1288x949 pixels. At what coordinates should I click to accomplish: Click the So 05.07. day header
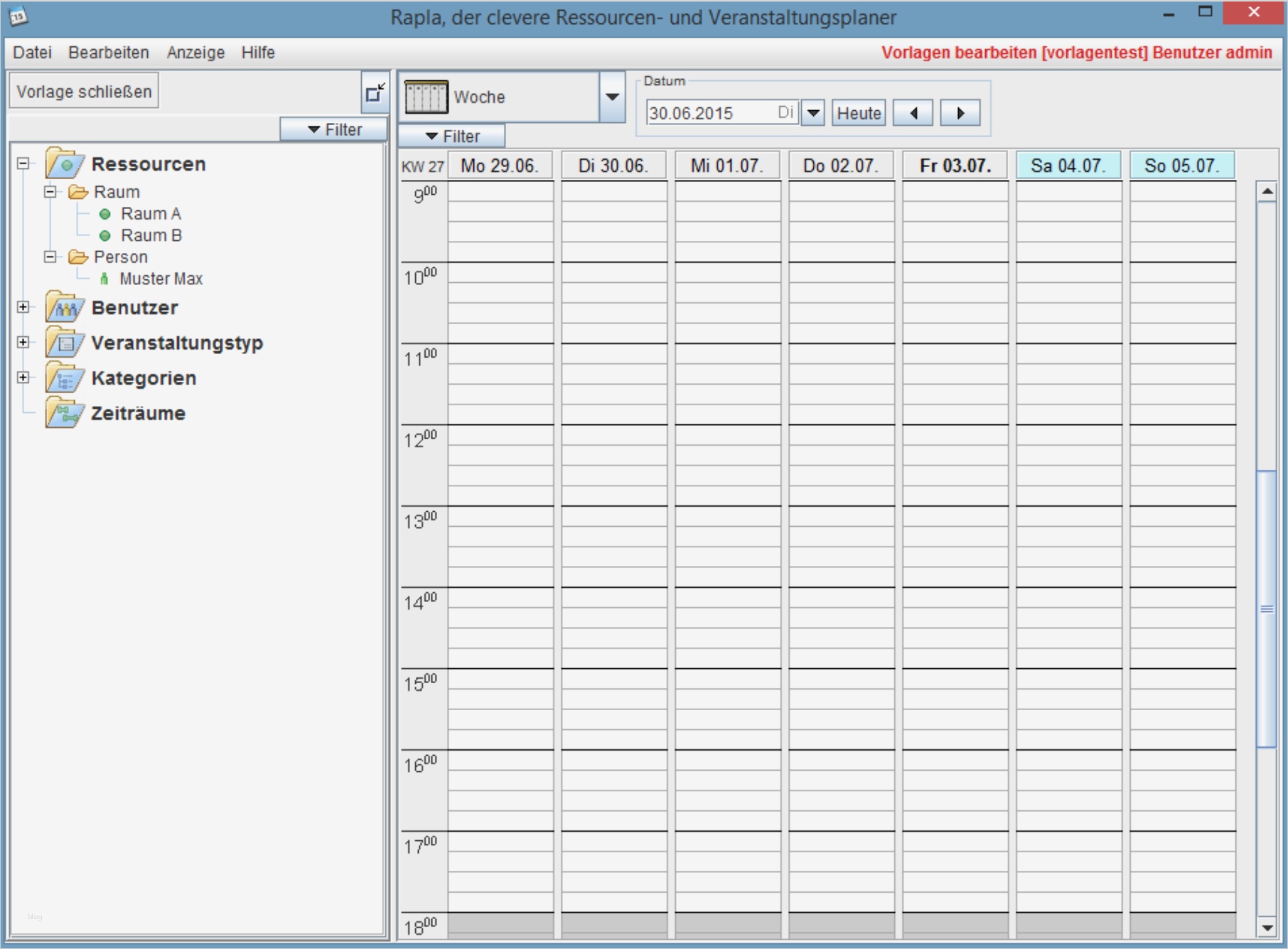tap(1182, 166)
